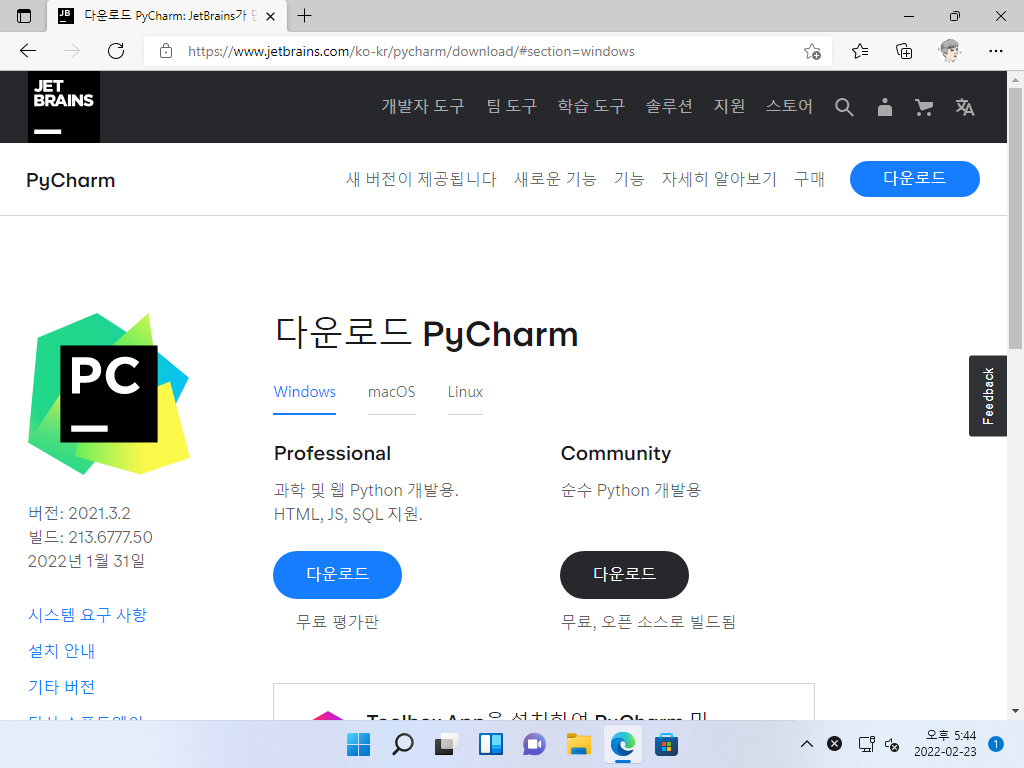Screen dimensions: 1024x768
Task: Open the browser profile avatar
Action: coord(950,51)
